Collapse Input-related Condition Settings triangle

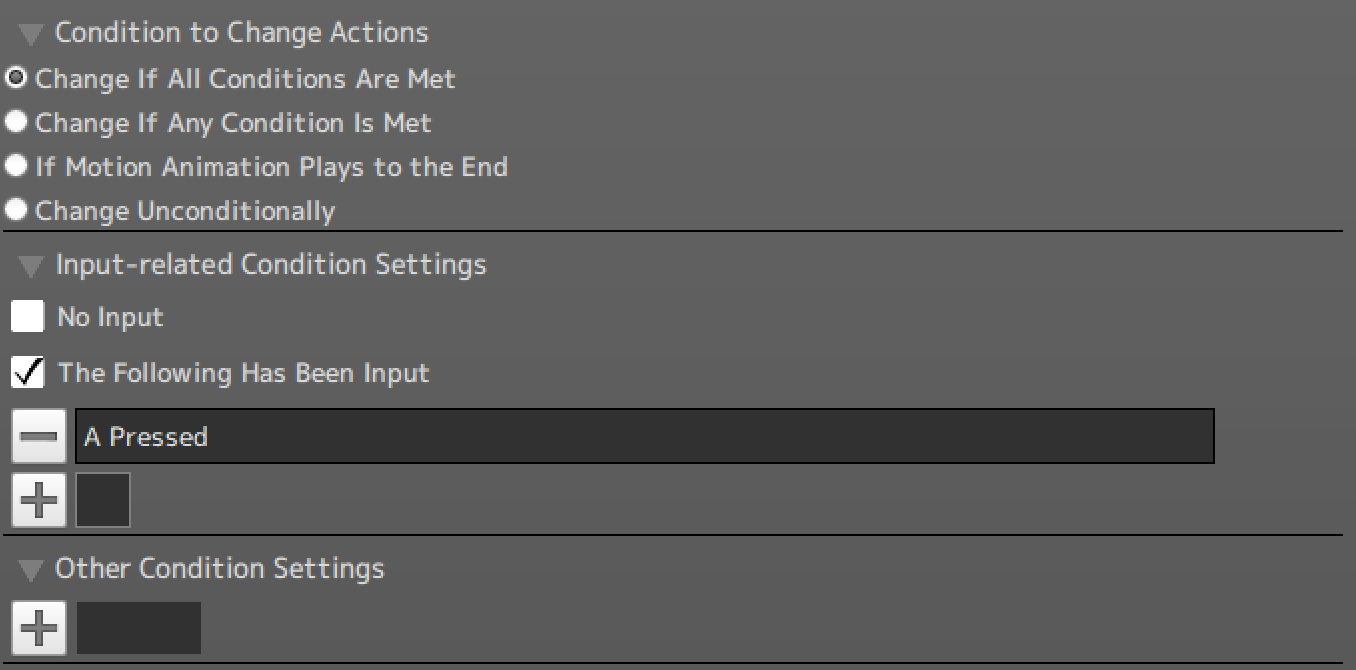pos(31,267)
